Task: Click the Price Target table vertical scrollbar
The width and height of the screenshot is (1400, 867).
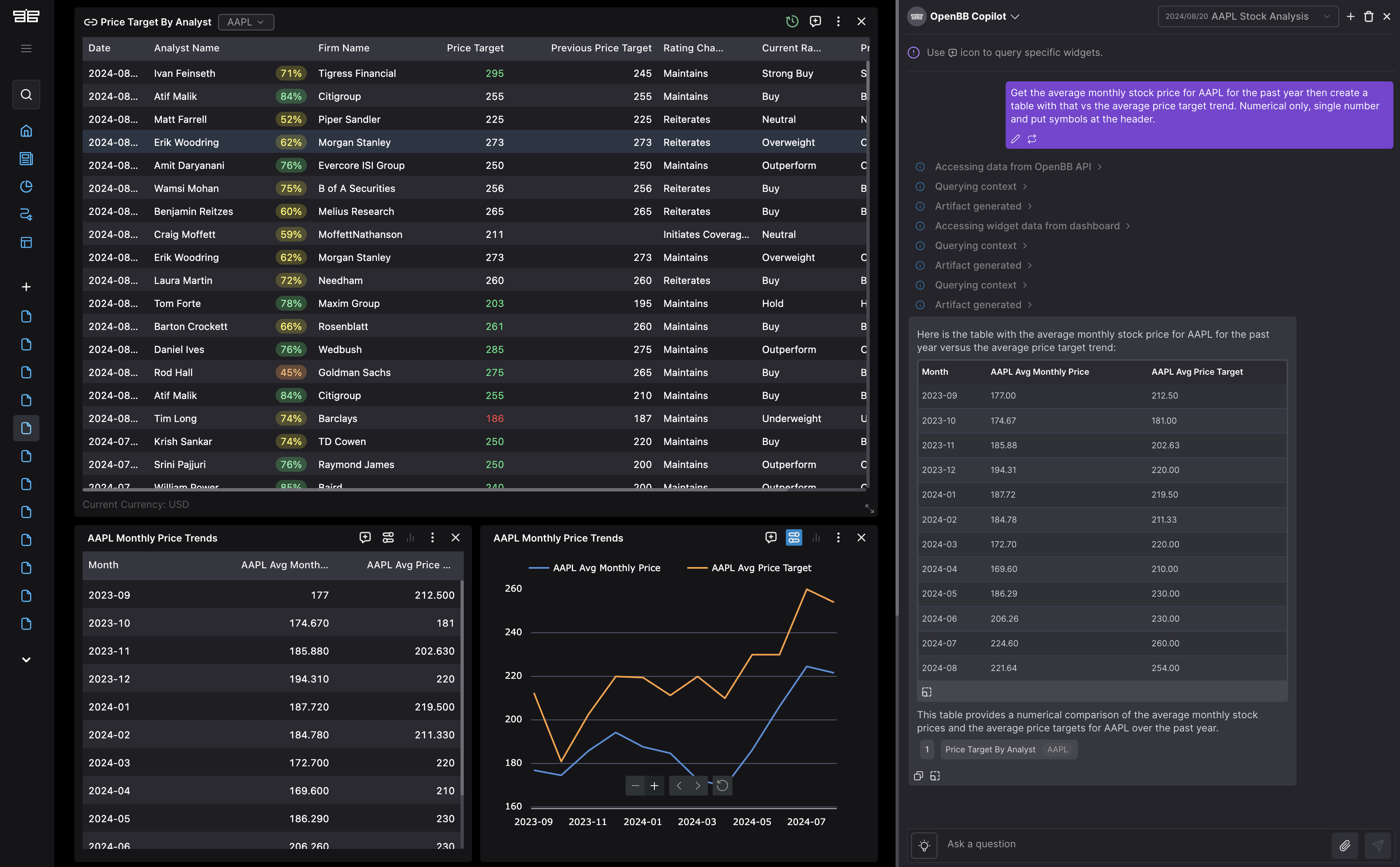Action: click(x=868, y=80)
